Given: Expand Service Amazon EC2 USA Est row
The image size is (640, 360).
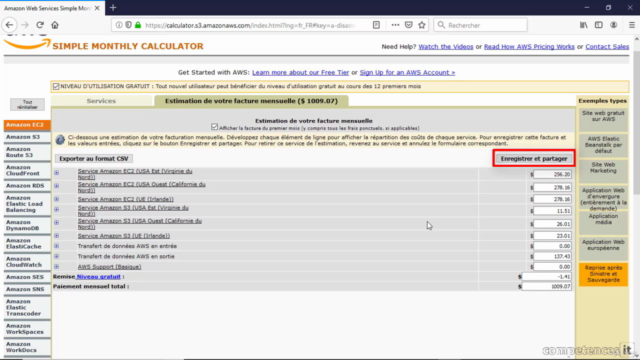Looking at the screenshot, I should click(x=56, y=173).
